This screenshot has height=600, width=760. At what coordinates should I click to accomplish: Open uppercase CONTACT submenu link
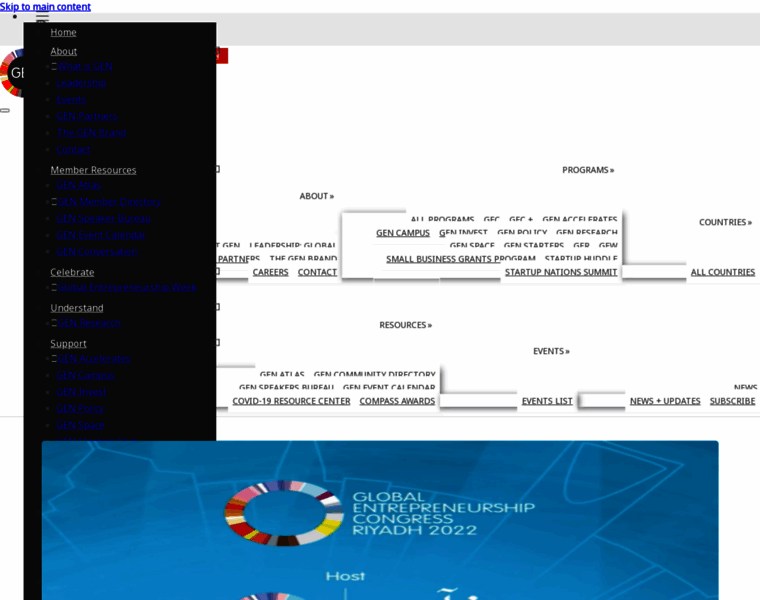coord(317,272)
